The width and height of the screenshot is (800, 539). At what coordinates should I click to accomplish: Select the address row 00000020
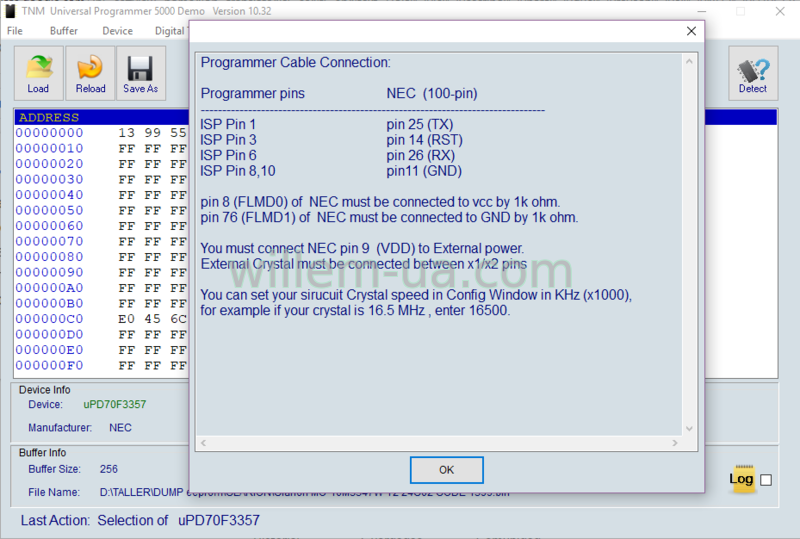pyautogui.click(x=49, y=164)
